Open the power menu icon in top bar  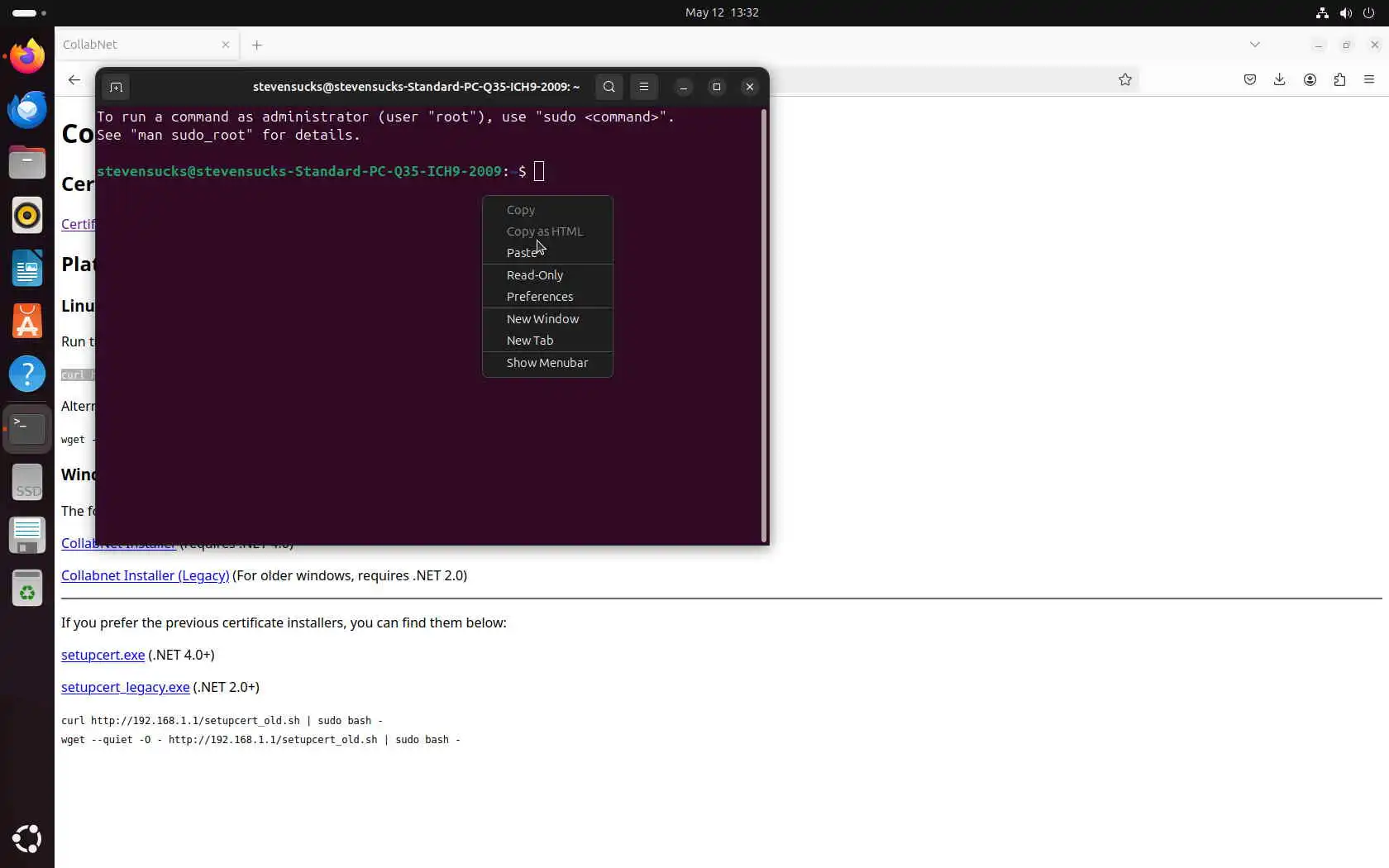1369,12
